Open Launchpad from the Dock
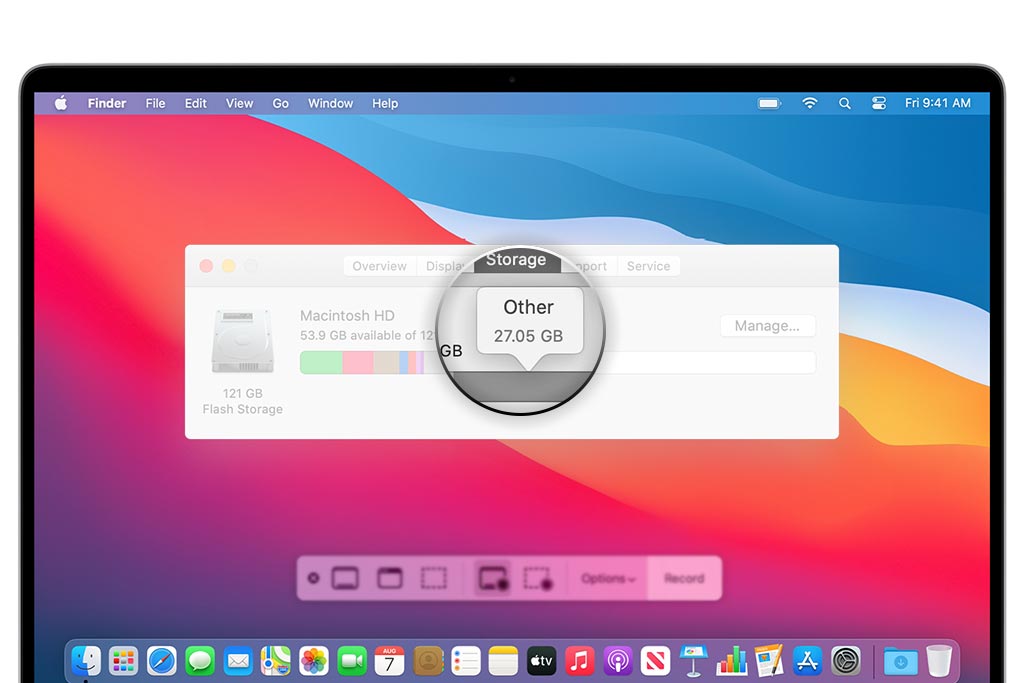Viewport: 1024px width, 683px height. coord(123,661)
